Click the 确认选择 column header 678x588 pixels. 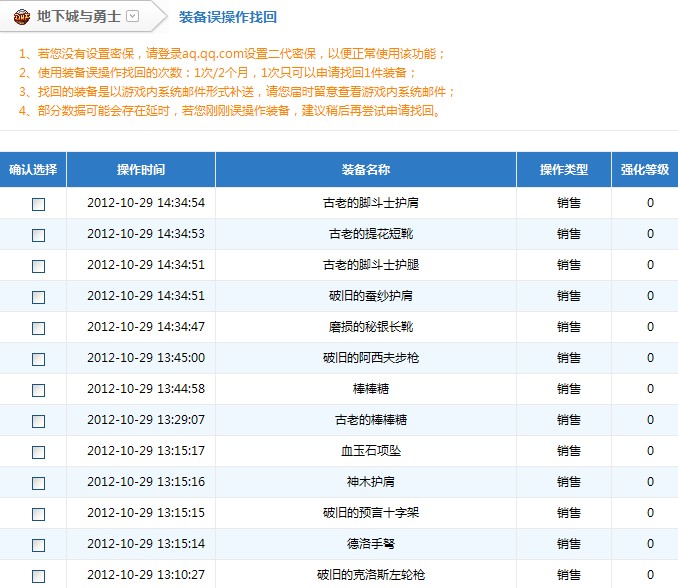click(x=33, y=169)
